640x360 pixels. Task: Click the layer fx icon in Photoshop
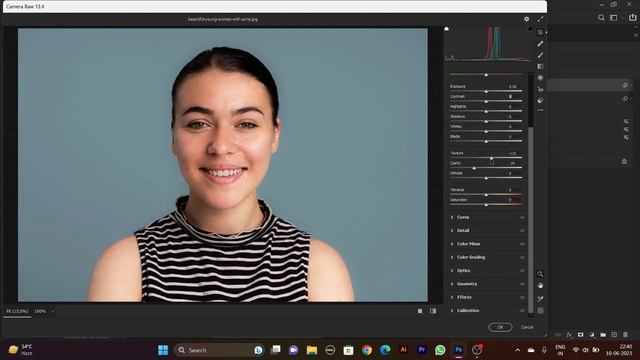point(569,335)
